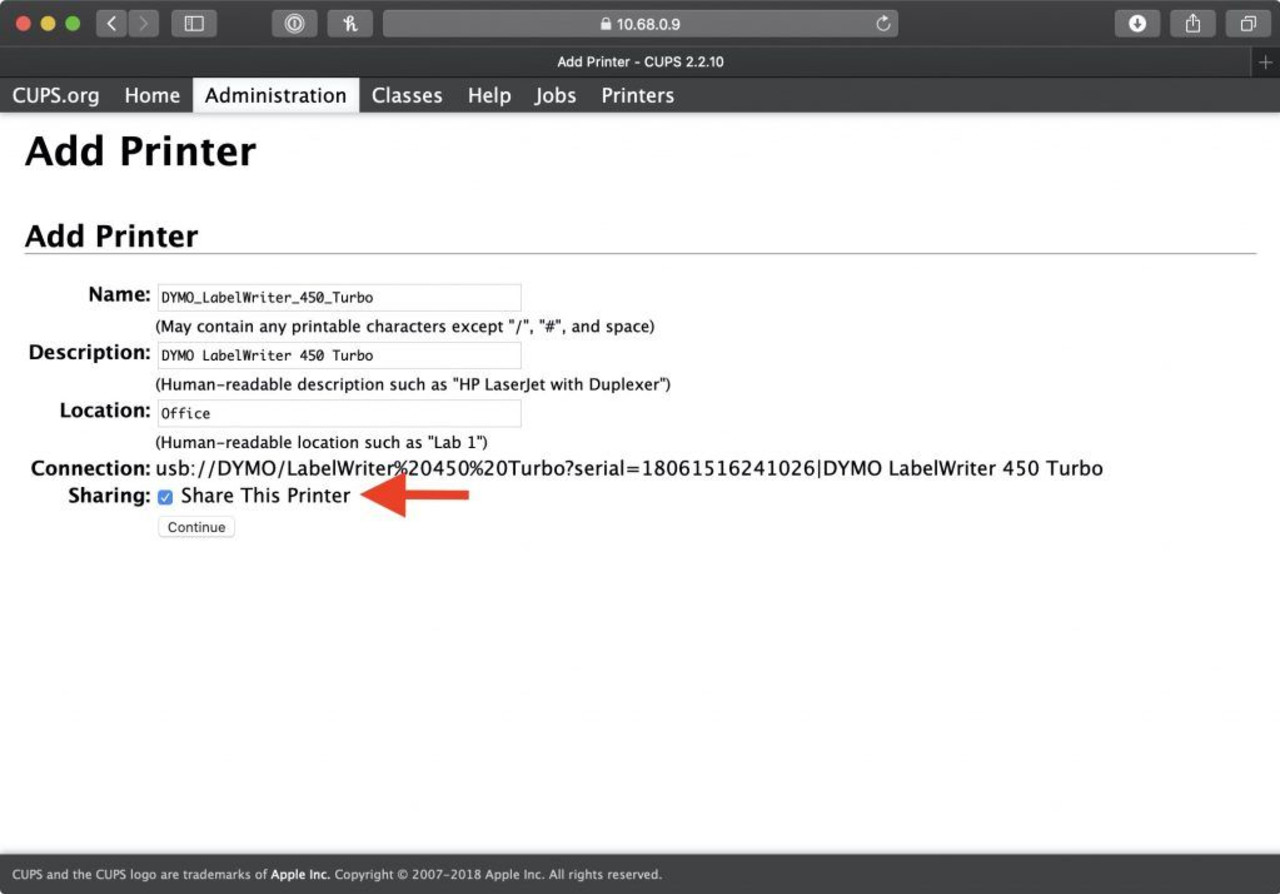Toggle the Safari sidebar button

194,24
